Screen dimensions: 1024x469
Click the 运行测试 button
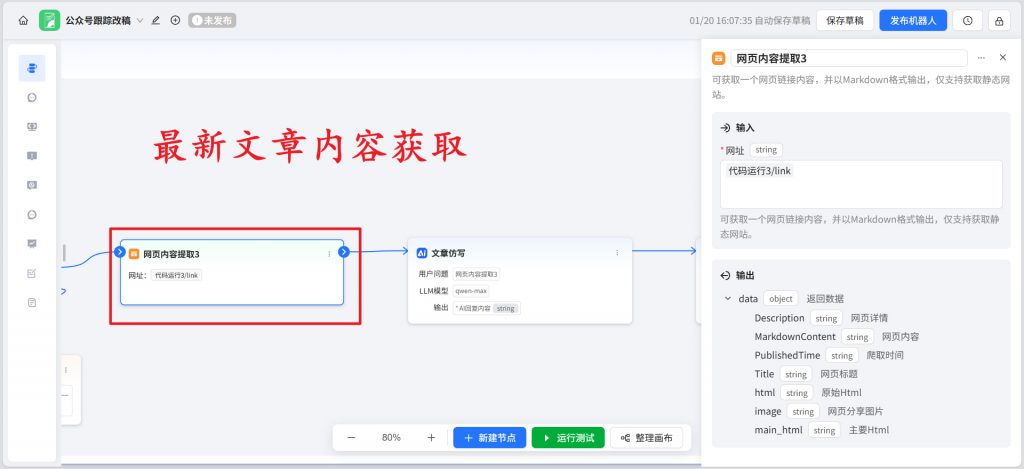(x=568, y=438)
